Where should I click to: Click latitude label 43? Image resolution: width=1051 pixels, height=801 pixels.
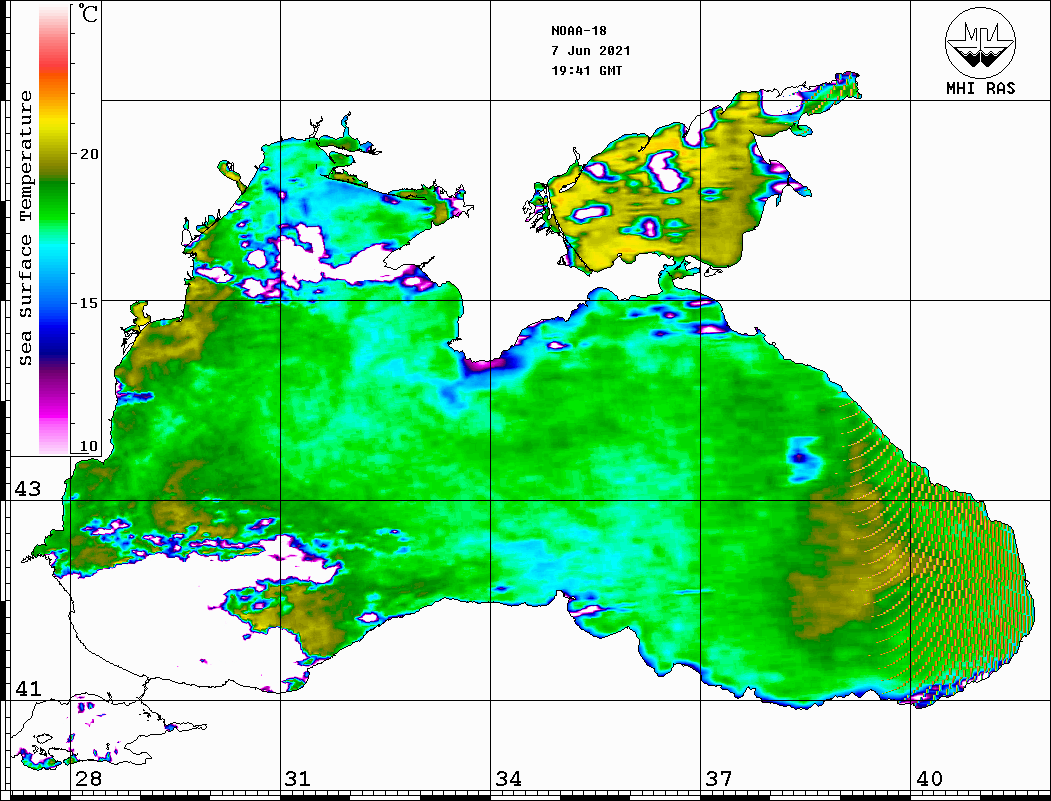pyautogui.click(x=27, y=489)
